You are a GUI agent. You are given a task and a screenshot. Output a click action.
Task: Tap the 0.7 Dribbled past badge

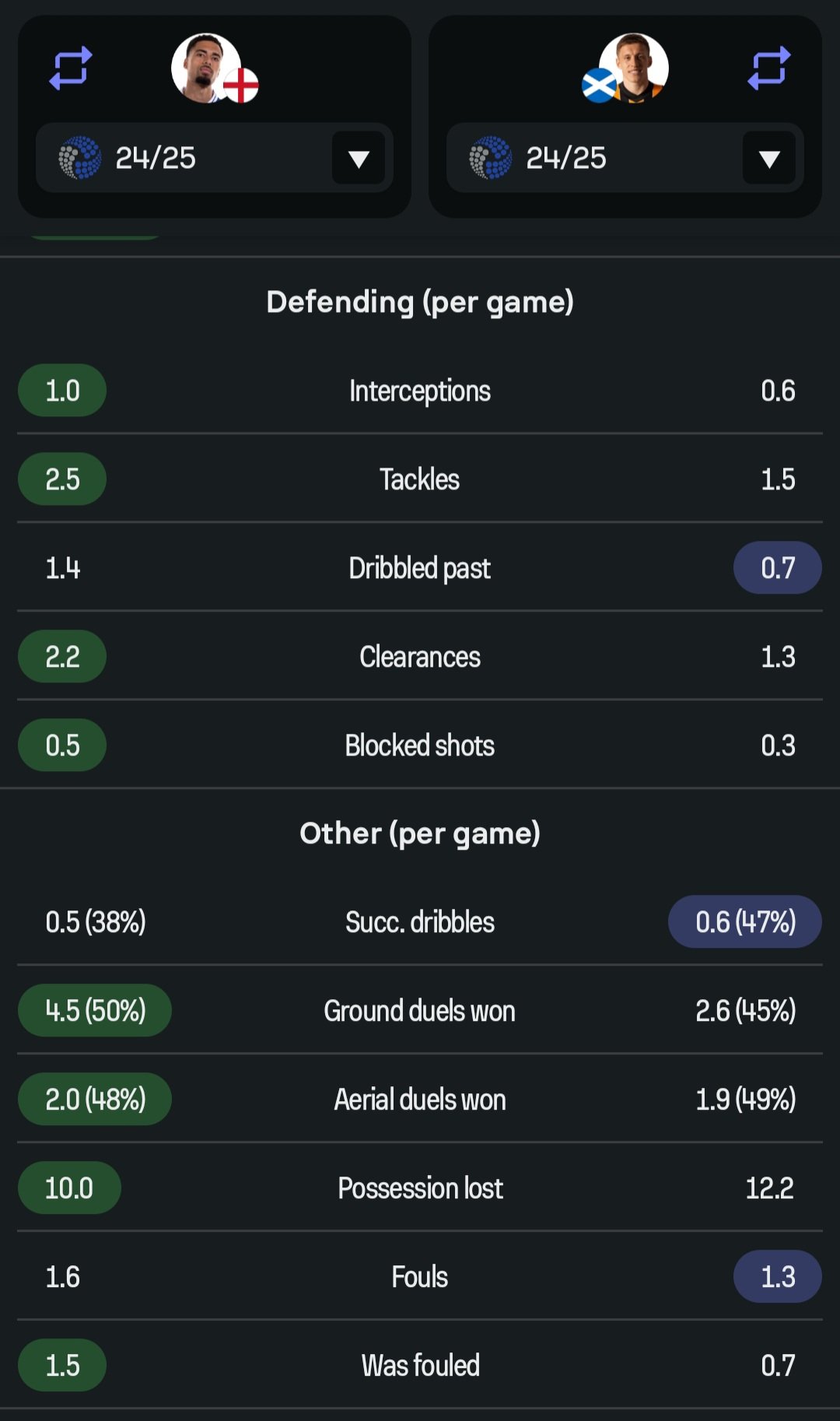coord(778,568)
